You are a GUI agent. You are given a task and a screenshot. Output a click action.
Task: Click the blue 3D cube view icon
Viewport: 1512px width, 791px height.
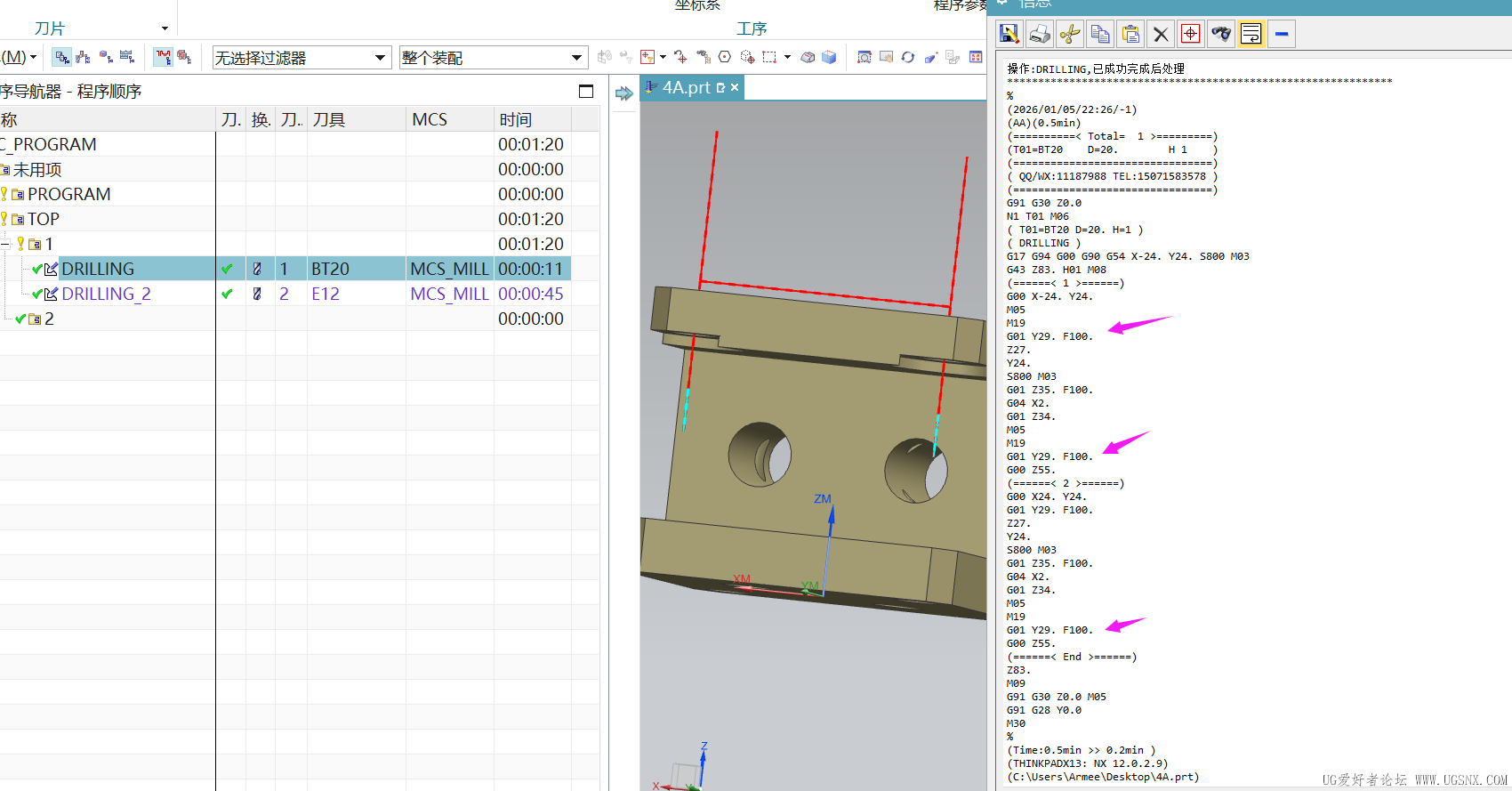(829, 57)
